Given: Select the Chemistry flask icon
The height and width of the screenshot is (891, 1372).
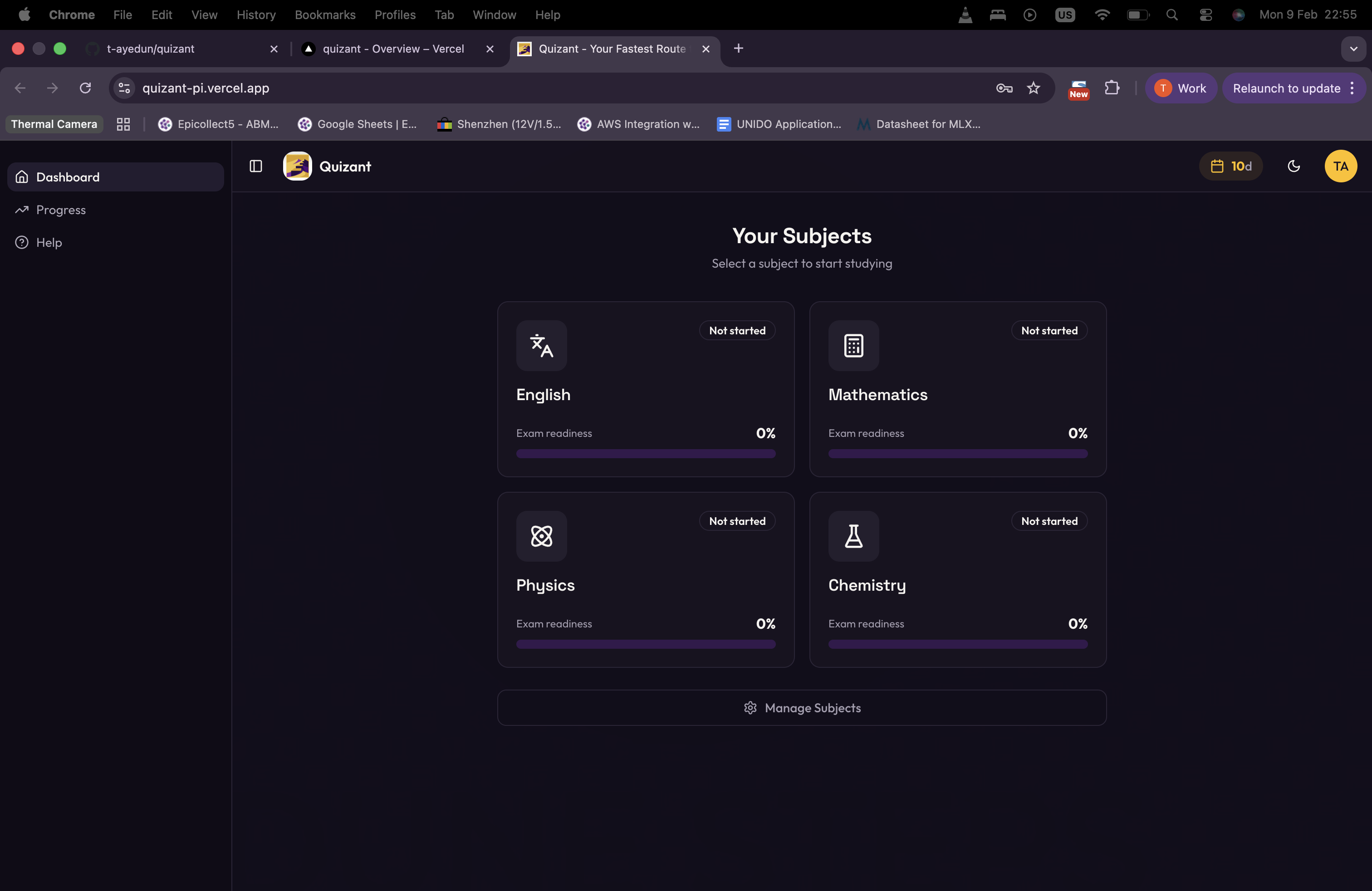Looking at the screenshot, I should (x=853, y=536).
